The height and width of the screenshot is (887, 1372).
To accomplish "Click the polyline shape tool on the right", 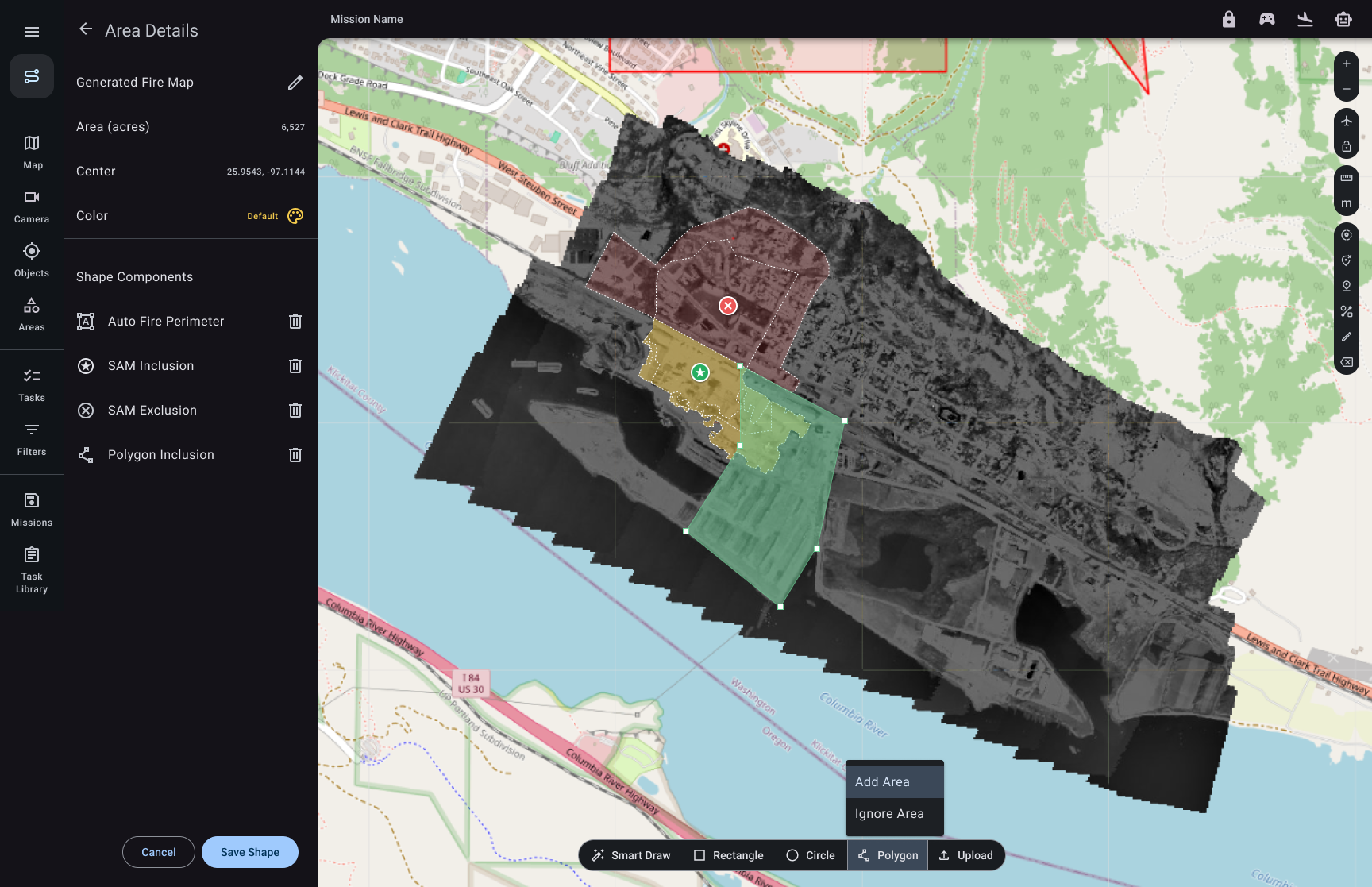I will click(x=1347, y=311).
